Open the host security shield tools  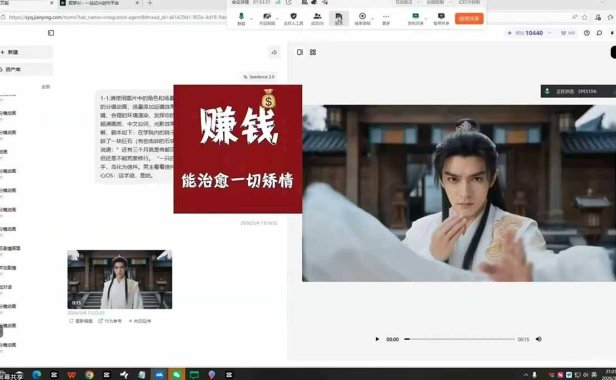click(293, 18)
